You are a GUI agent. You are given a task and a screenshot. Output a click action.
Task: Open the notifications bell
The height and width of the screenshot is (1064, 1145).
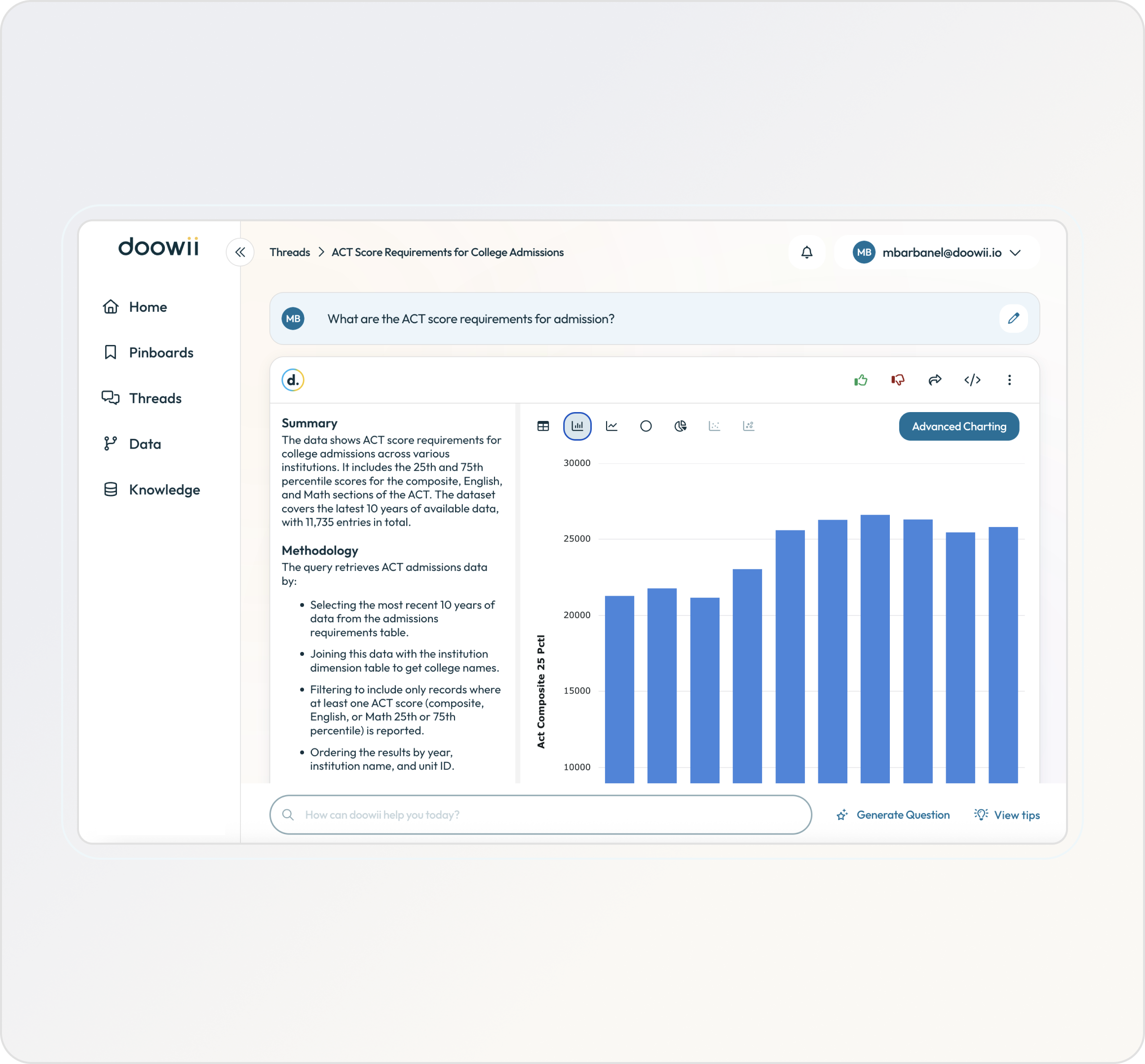coord(806,252)
